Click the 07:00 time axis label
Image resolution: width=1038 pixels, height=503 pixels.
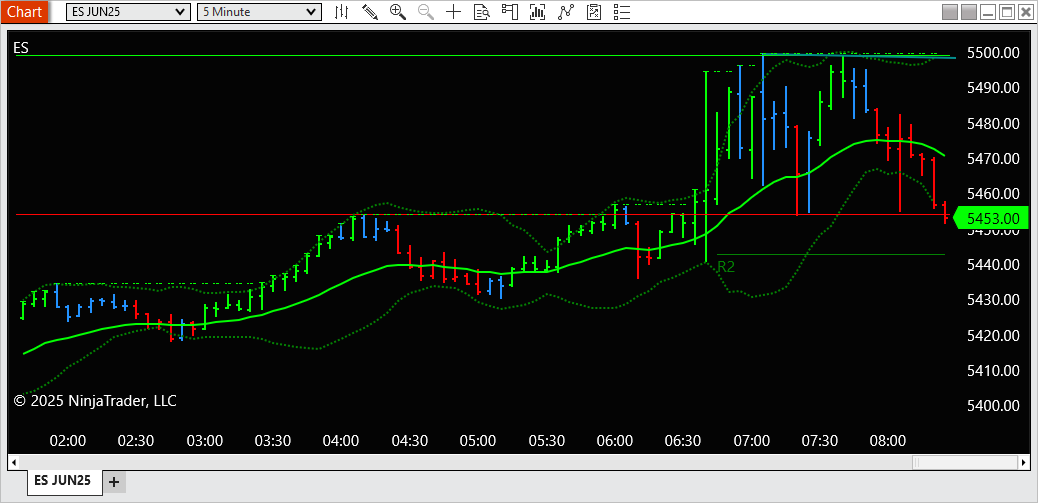coord(751,441)
